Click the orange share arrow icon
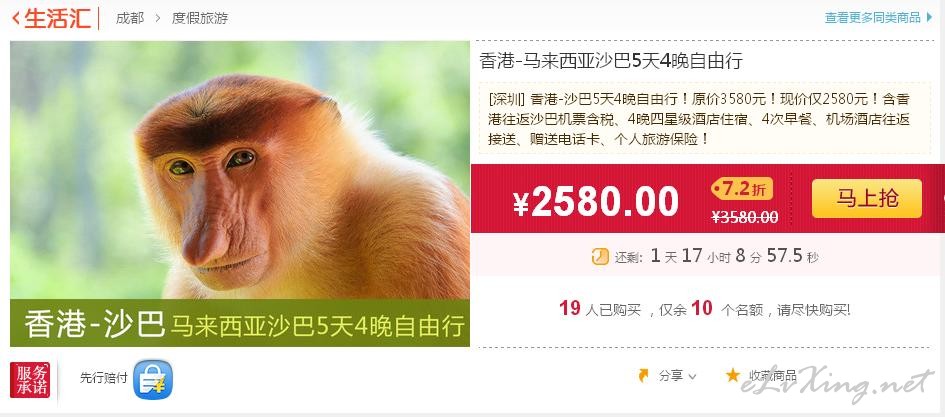The width and height of the screenshot is (945, 417). pyautogui.click(x=644, y=375)
